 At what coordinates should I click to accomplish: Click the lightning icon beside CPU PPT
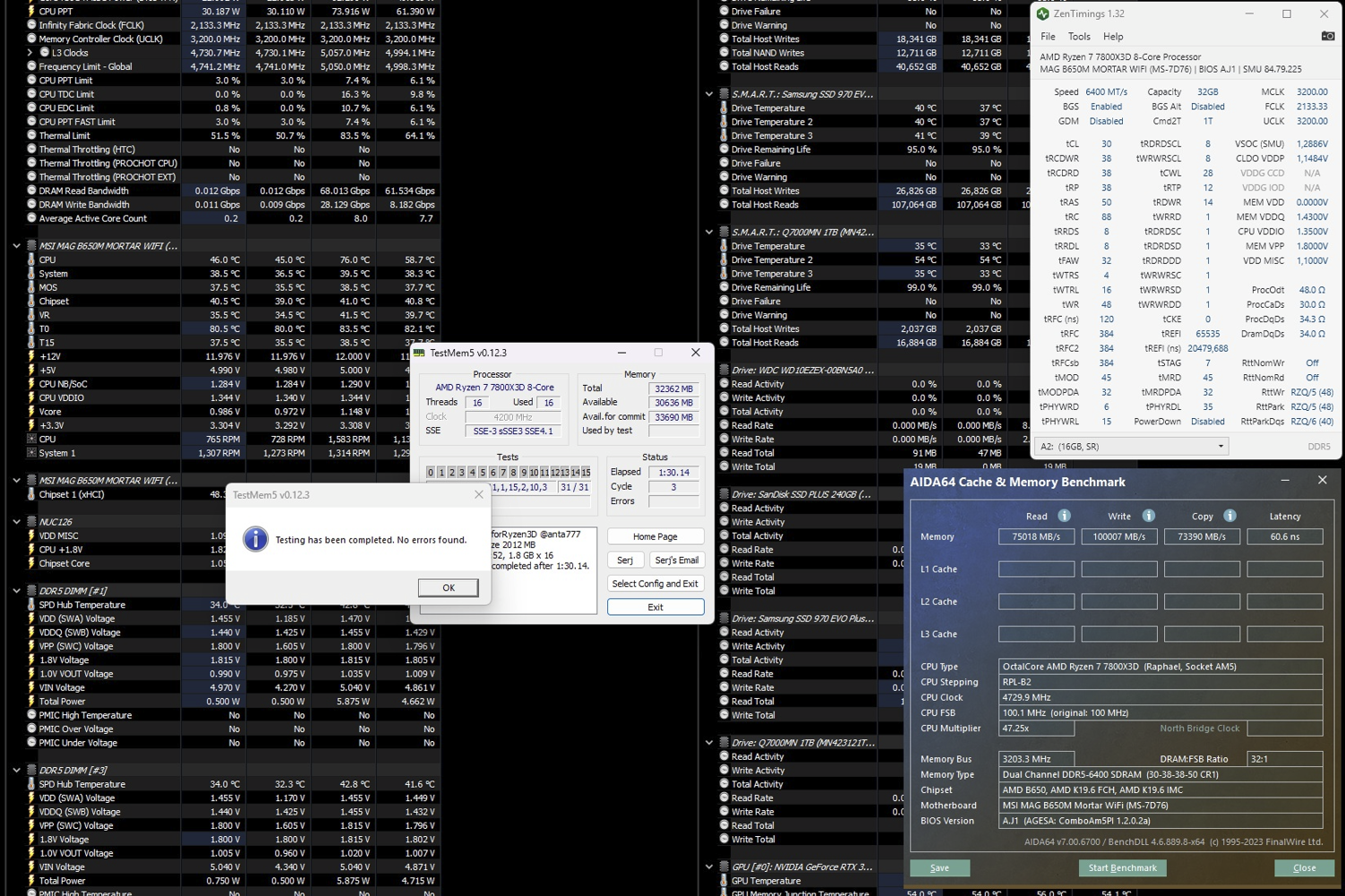(x=31, y=12)
